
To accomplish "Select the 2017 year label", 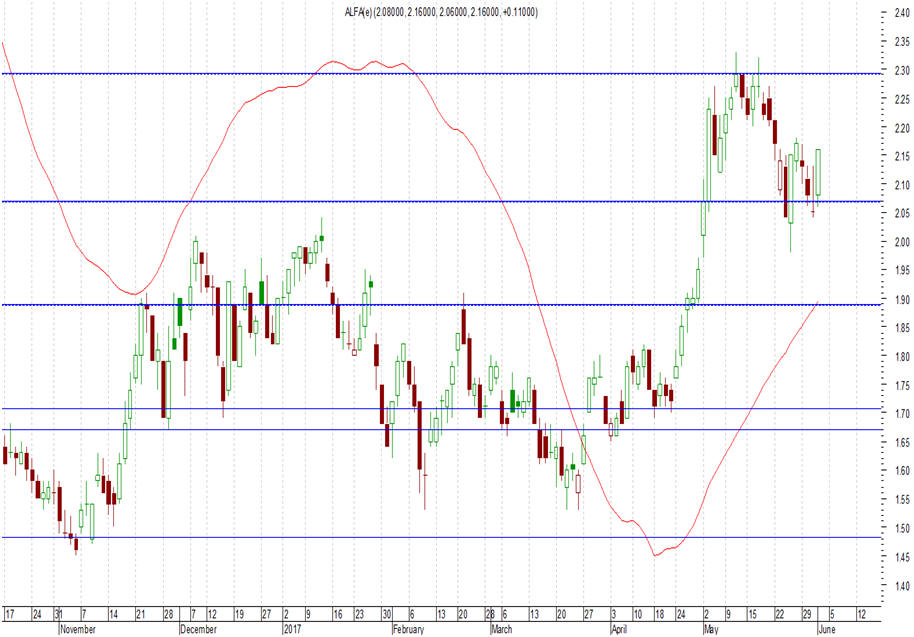I will point(292,629).
